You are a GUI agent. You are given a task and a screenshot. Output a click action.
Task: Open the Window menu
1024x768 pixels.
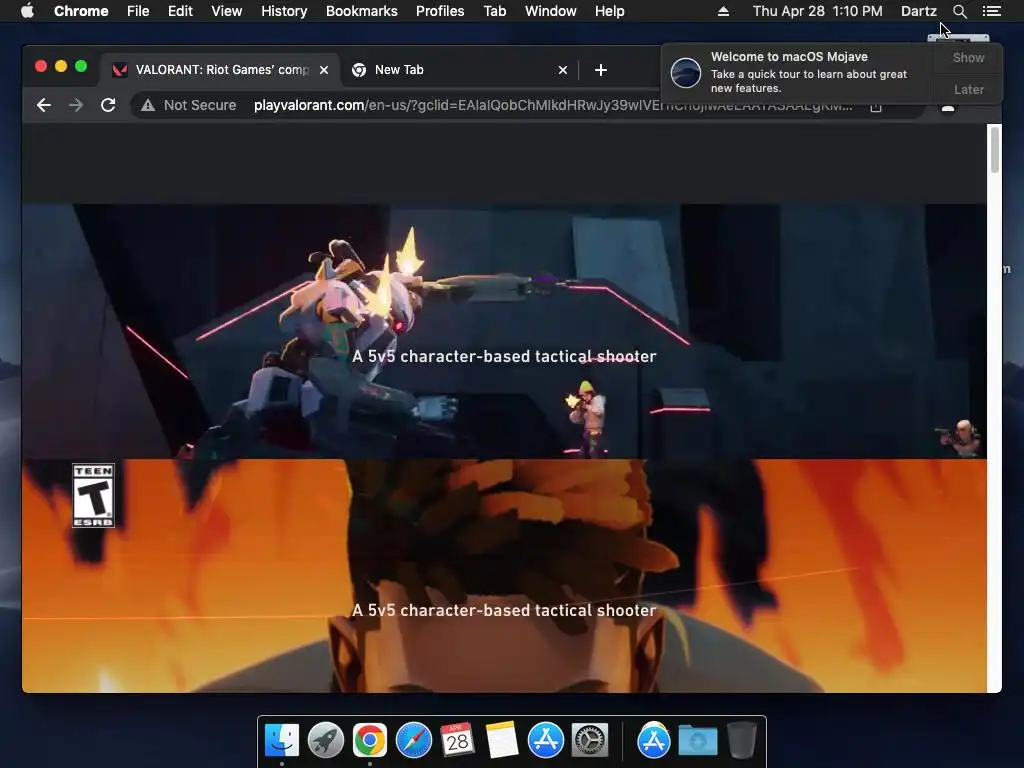pyautogui.click(x=551, y=11)
